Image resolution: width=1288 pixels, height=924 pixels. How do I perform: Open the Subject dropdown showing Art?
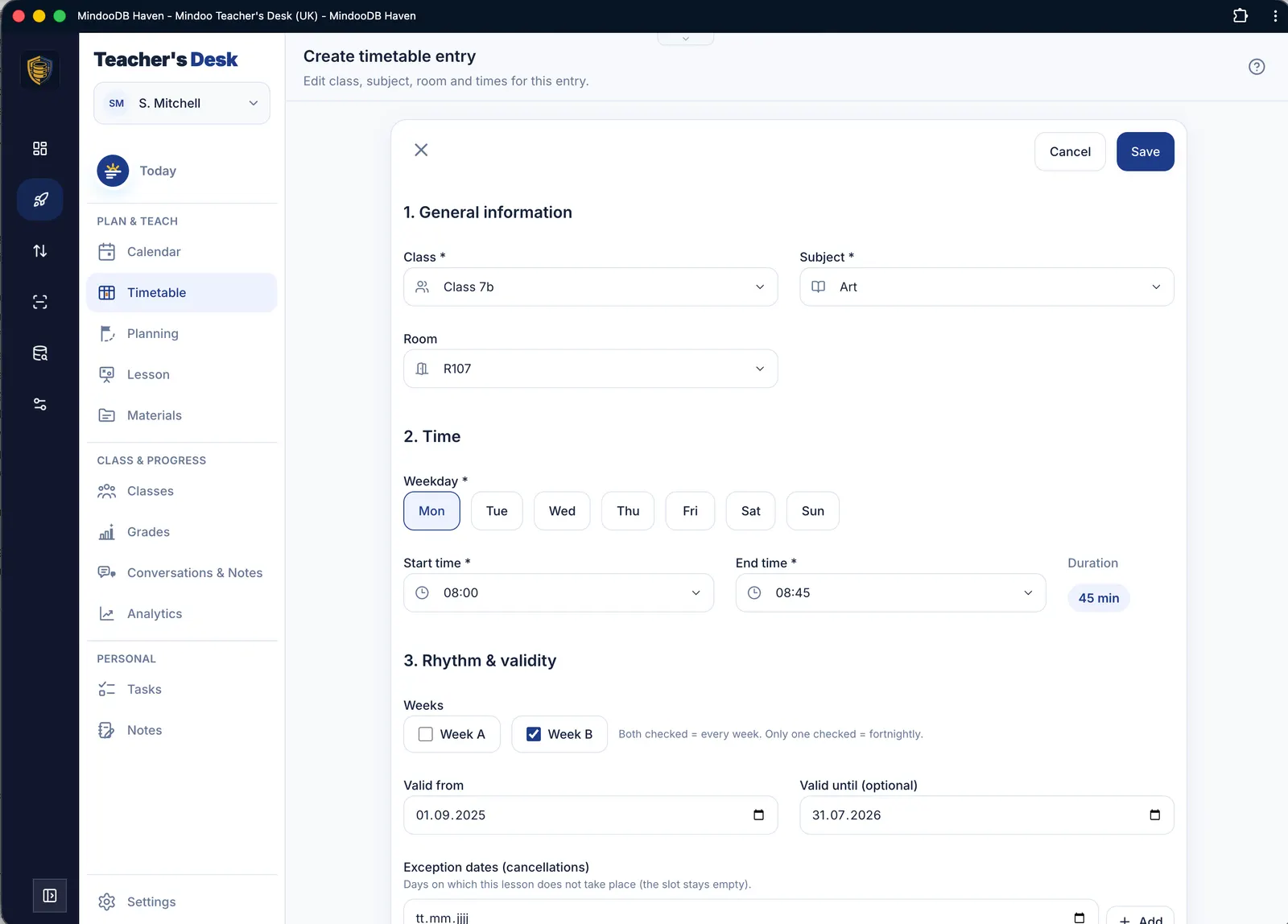tap(987, 287)
